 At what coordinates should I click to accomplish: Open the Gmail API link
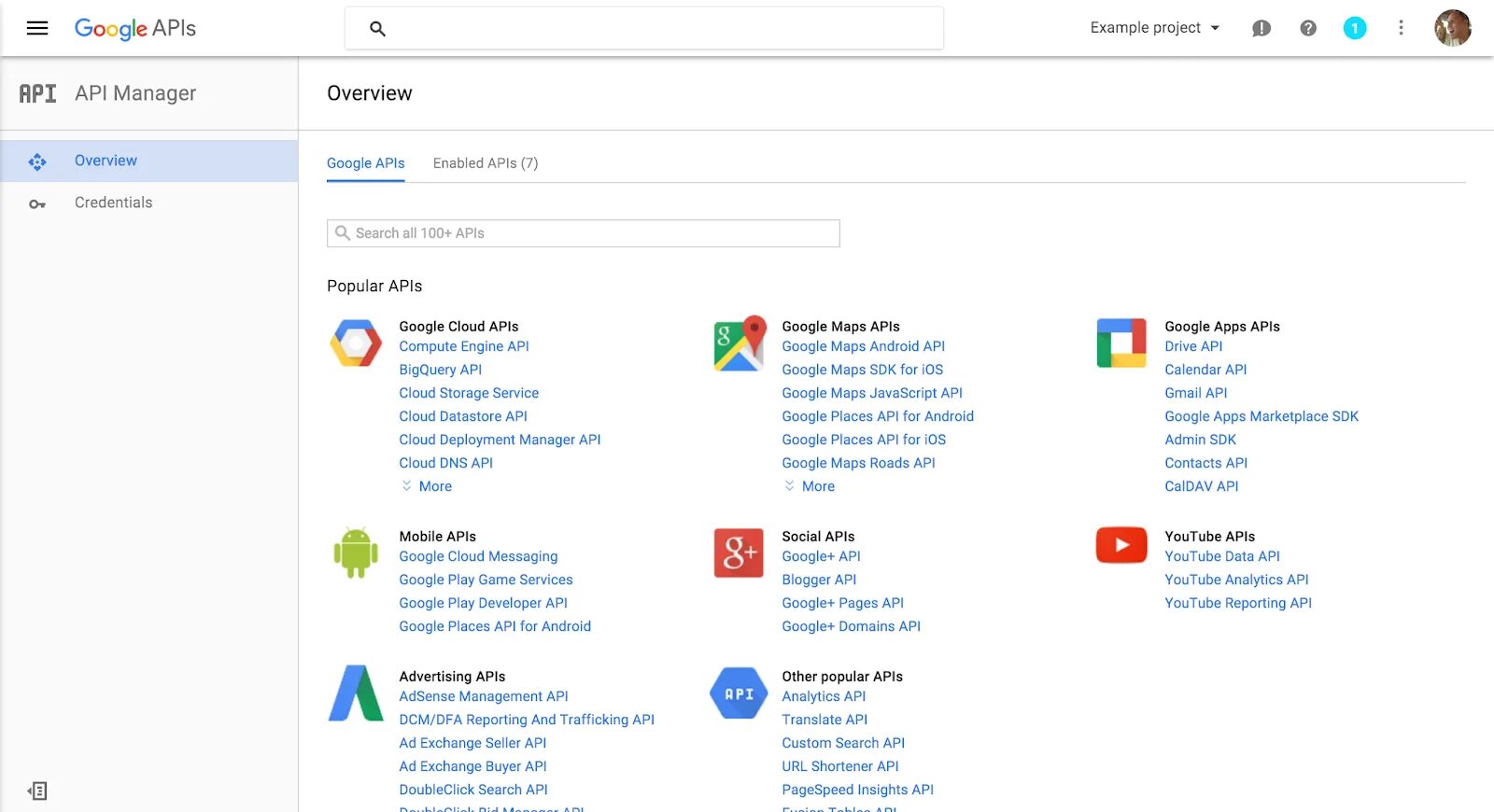click(1195, 393)
